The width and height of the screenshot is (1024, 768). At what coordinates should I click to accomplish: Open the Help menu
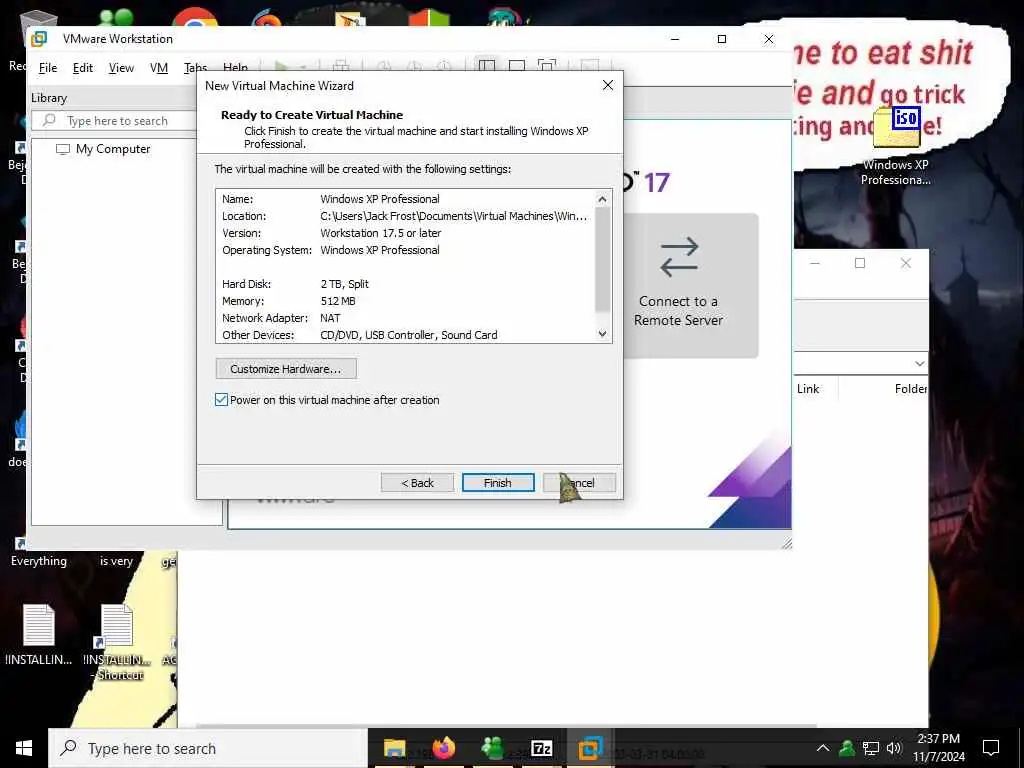tap(235, 67)
